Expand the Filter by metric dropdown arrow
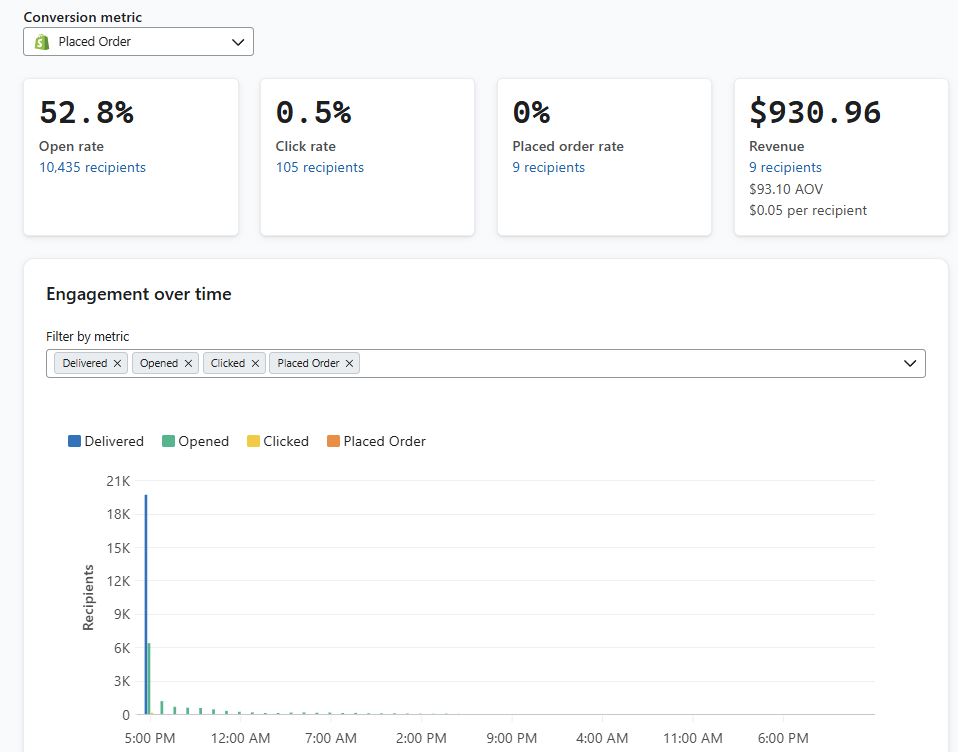Image resolution: width=958 pixels, height=752 pixels. coord(910,363)
